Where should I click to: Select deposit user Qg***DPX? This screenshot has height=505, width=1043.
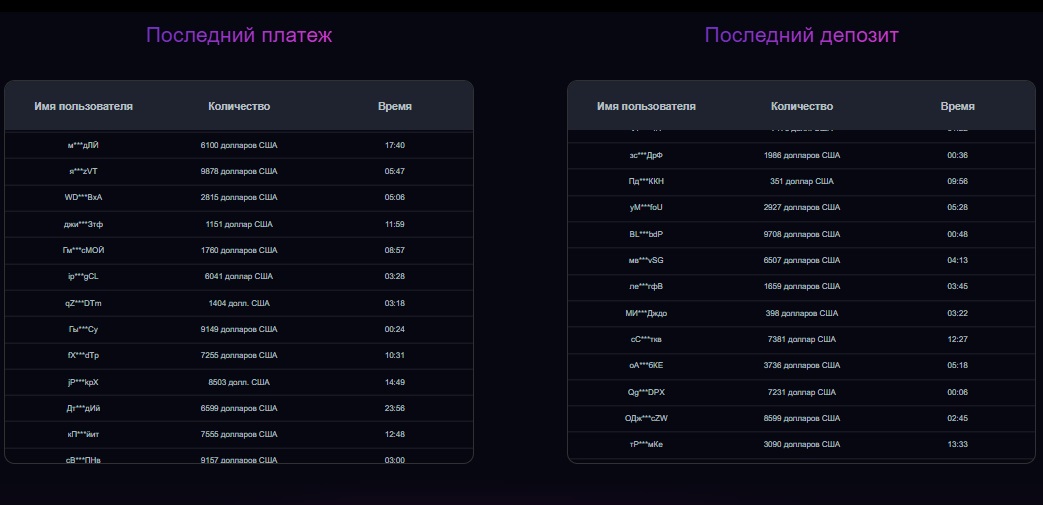646,392
